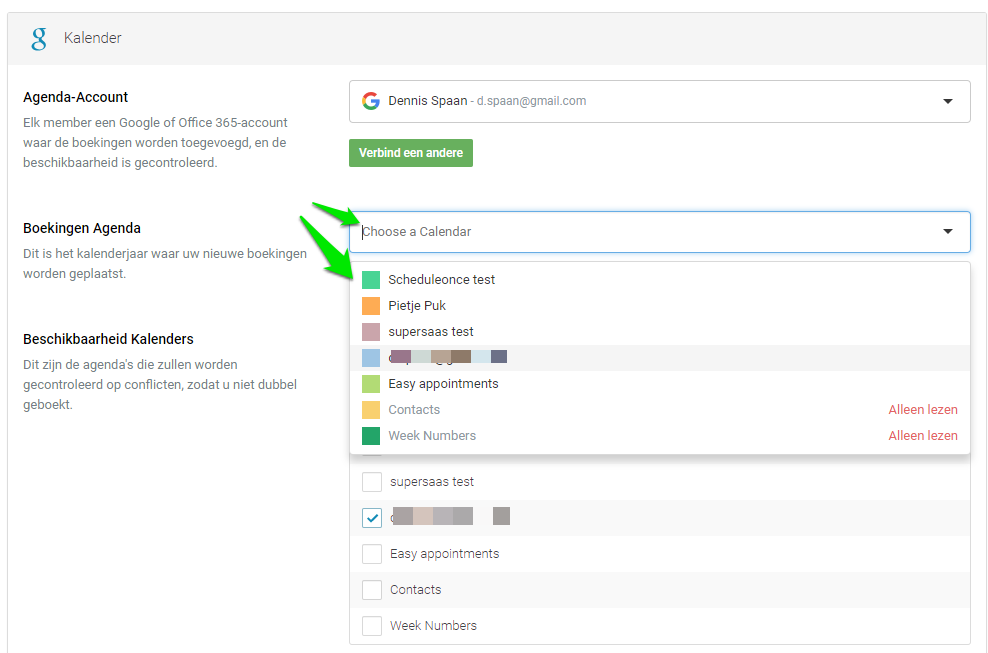The width and height of the screenshot is (988, 653).
Task: Check the supersaas test availability checkbox
Action: [x=372, y=482]
